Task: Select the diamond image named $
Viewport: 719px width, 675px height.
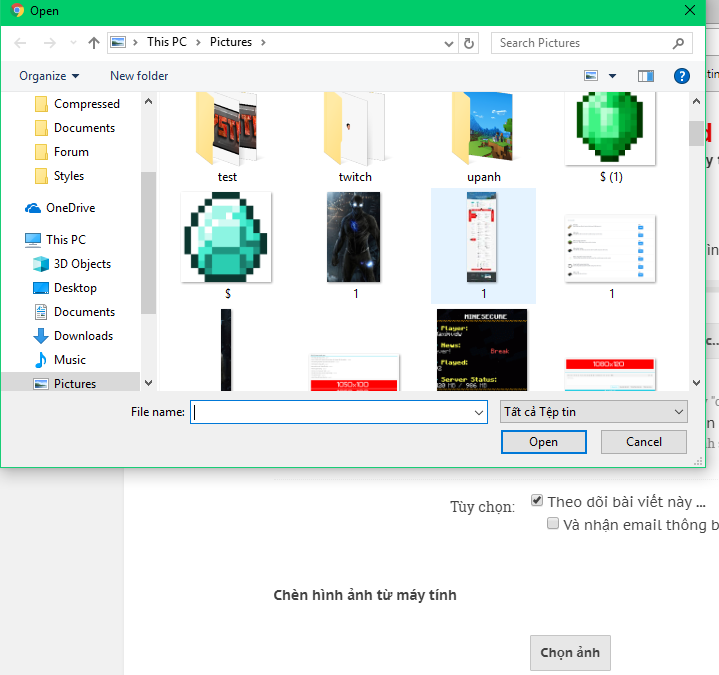Action: pos(227,246)
